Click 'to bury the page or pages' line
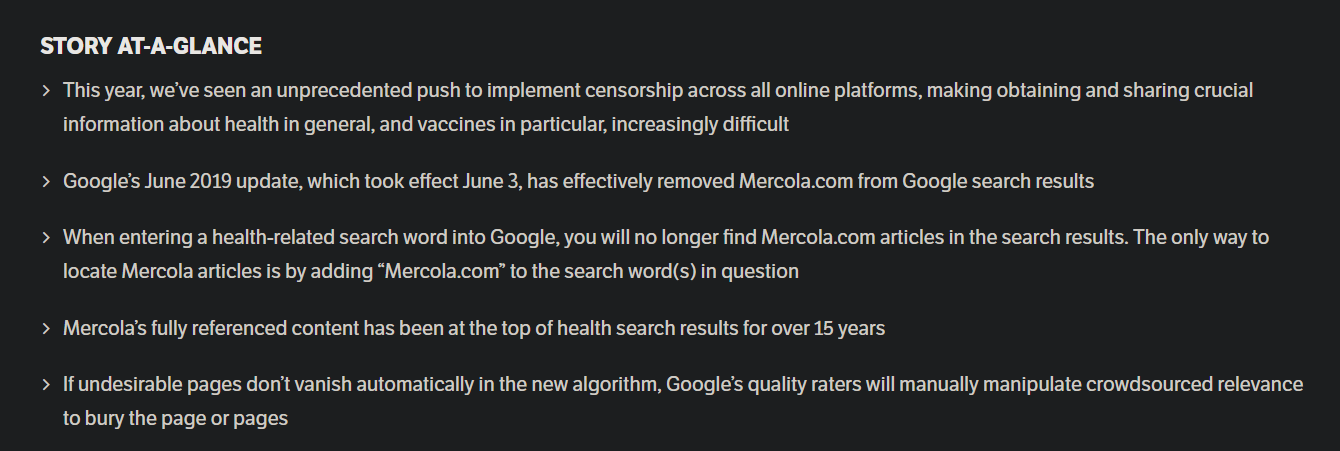The width and height of the screenshot is (1340, 451). coord(175,418)
